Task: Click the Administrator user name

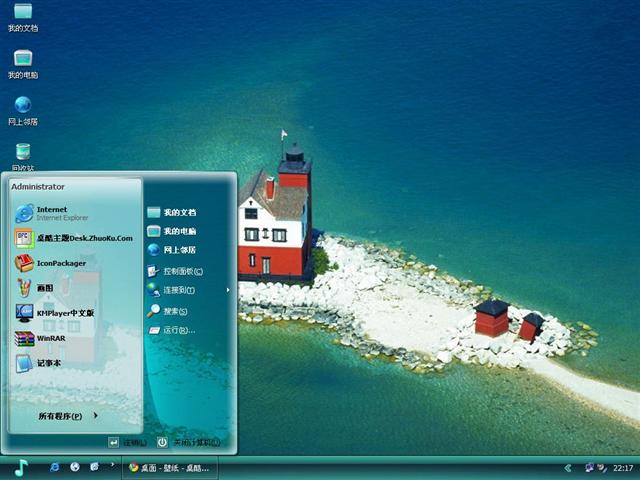Action: click(38, 187)
